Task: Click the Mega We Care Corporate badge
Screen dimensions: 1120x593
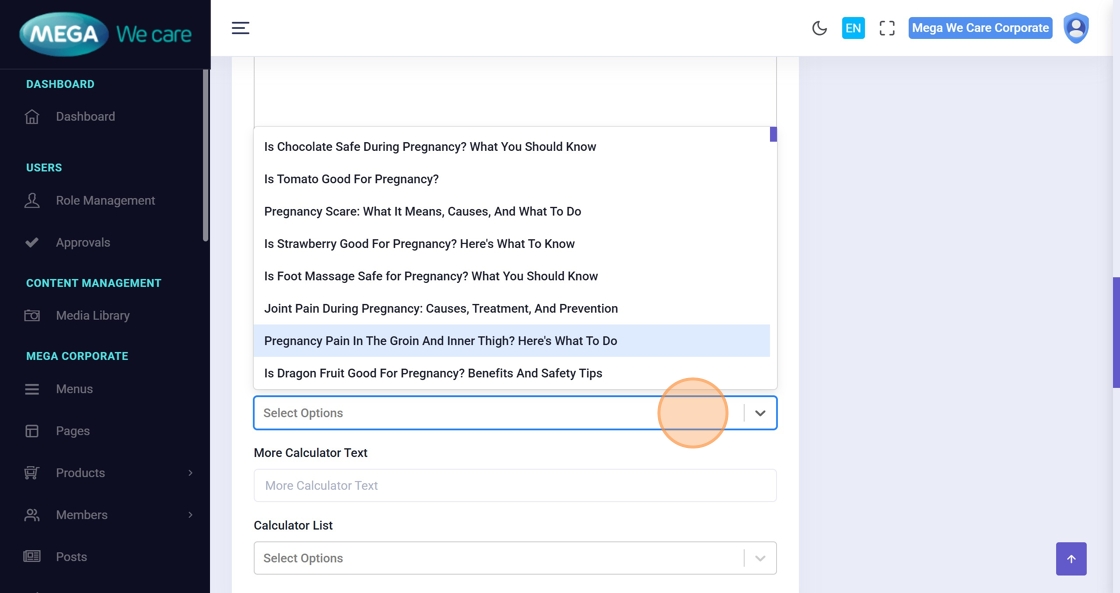Action: (x=980, y=28)
